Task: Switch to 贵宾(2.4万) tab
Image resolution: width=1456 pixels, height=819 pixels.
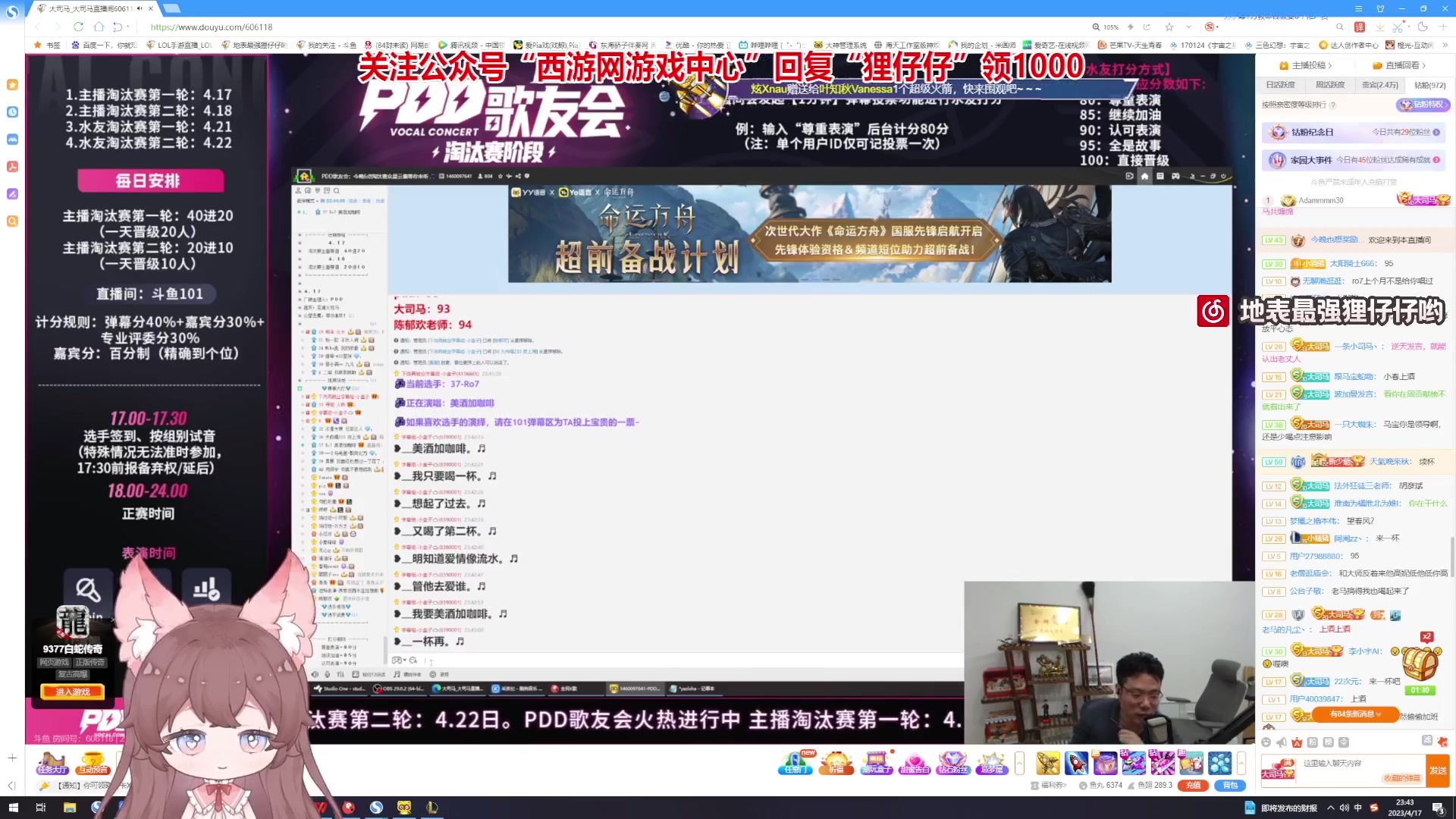Action: 1379,85
